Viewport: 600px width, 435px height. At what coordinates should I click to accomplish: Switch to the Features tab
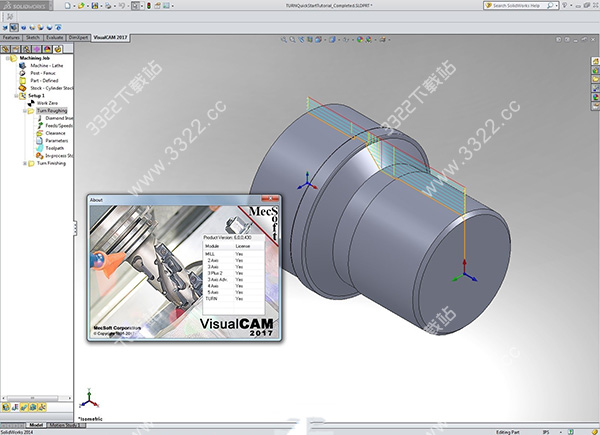(x=11, y=37)
